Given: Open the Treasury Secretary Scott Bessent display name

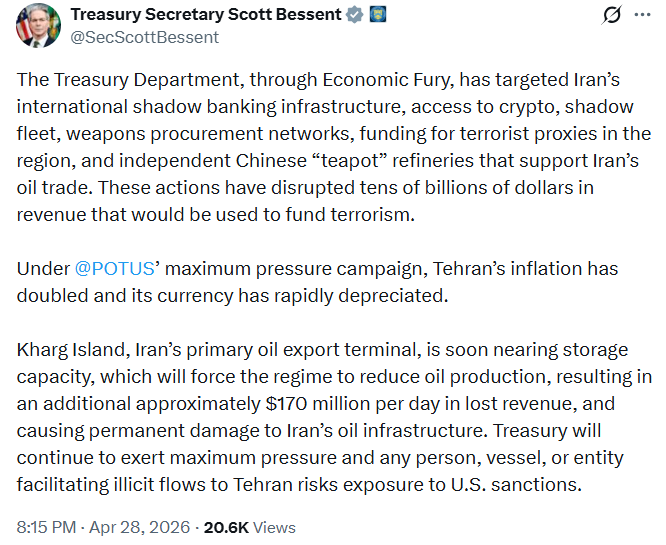Looking at the screenshot, I should pyautogui.click(x=206, y=14).
